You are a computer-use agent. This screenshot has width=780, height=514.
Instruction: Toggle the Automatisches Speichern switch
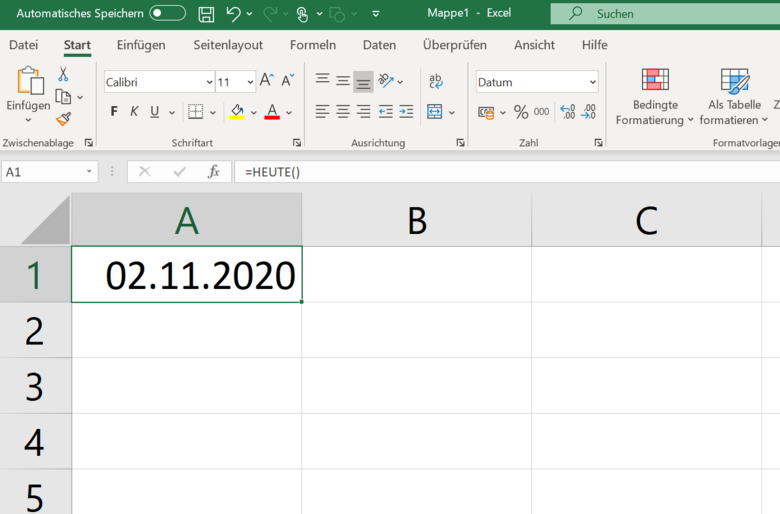[x=167, y=14]
